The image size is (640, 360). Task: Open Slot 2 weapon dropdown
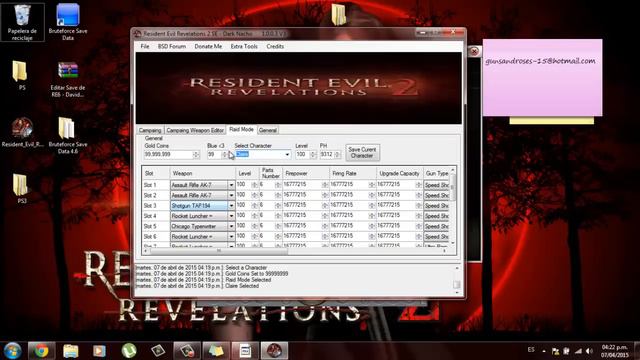(231, 195)
